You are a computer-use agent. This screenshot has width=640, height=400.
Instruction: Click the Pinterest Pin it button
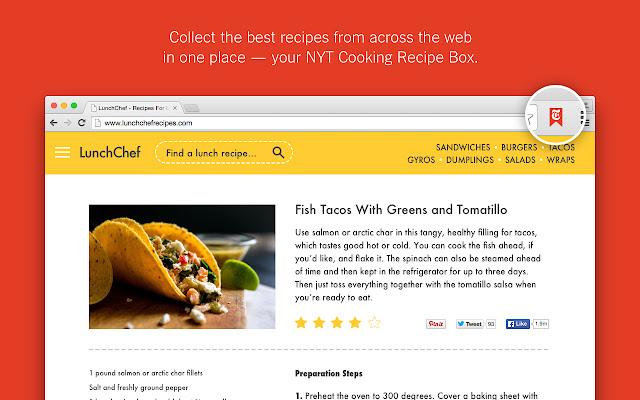coord(436,324)
